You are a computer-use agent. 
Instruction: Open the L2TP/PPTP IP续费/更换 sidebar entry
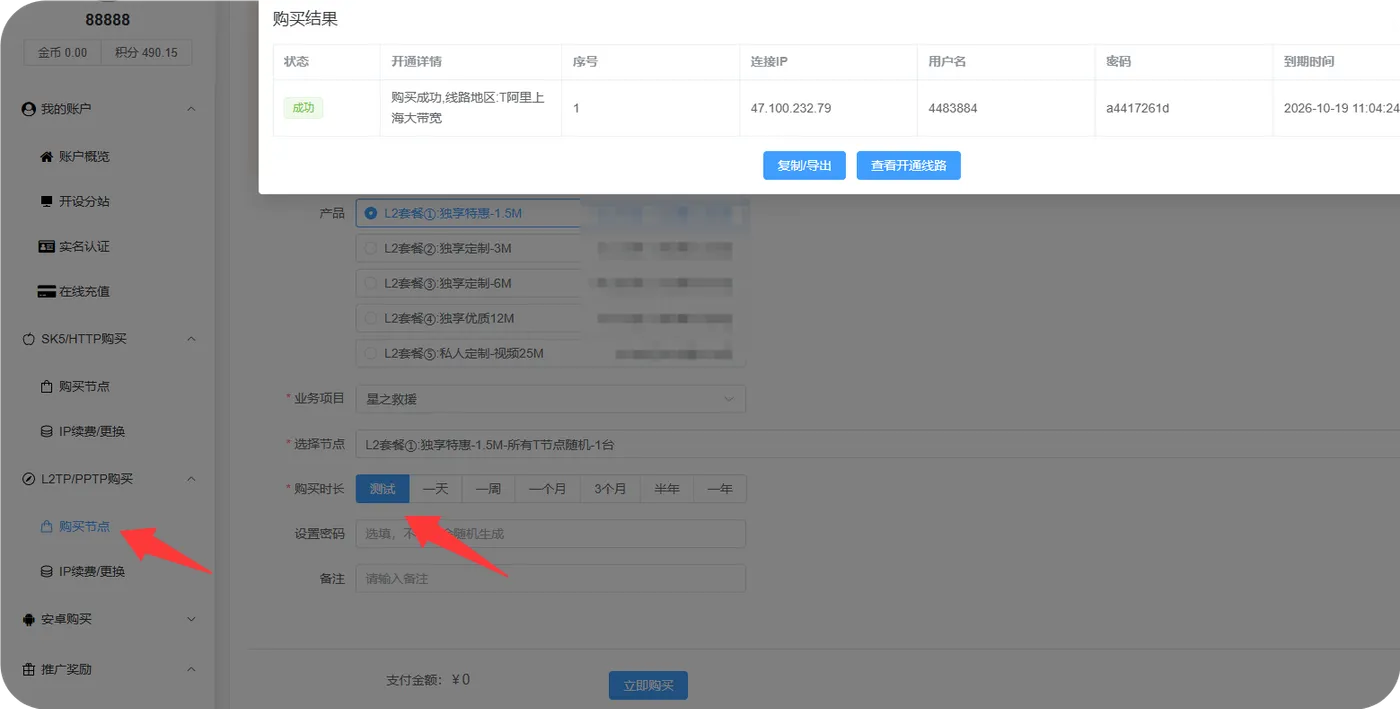click(x=92, y=572)
